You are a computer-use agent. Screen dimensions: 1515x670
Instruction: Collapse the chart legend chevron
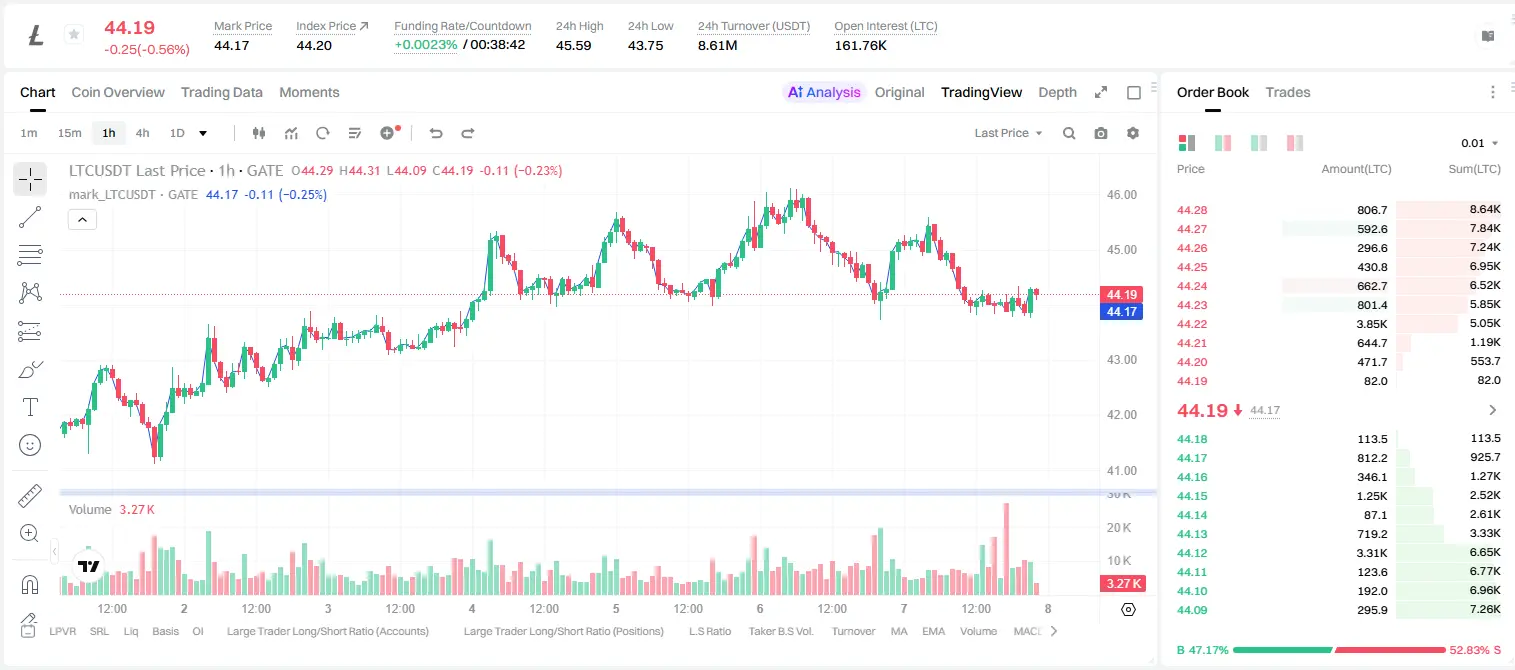point(82,220)
